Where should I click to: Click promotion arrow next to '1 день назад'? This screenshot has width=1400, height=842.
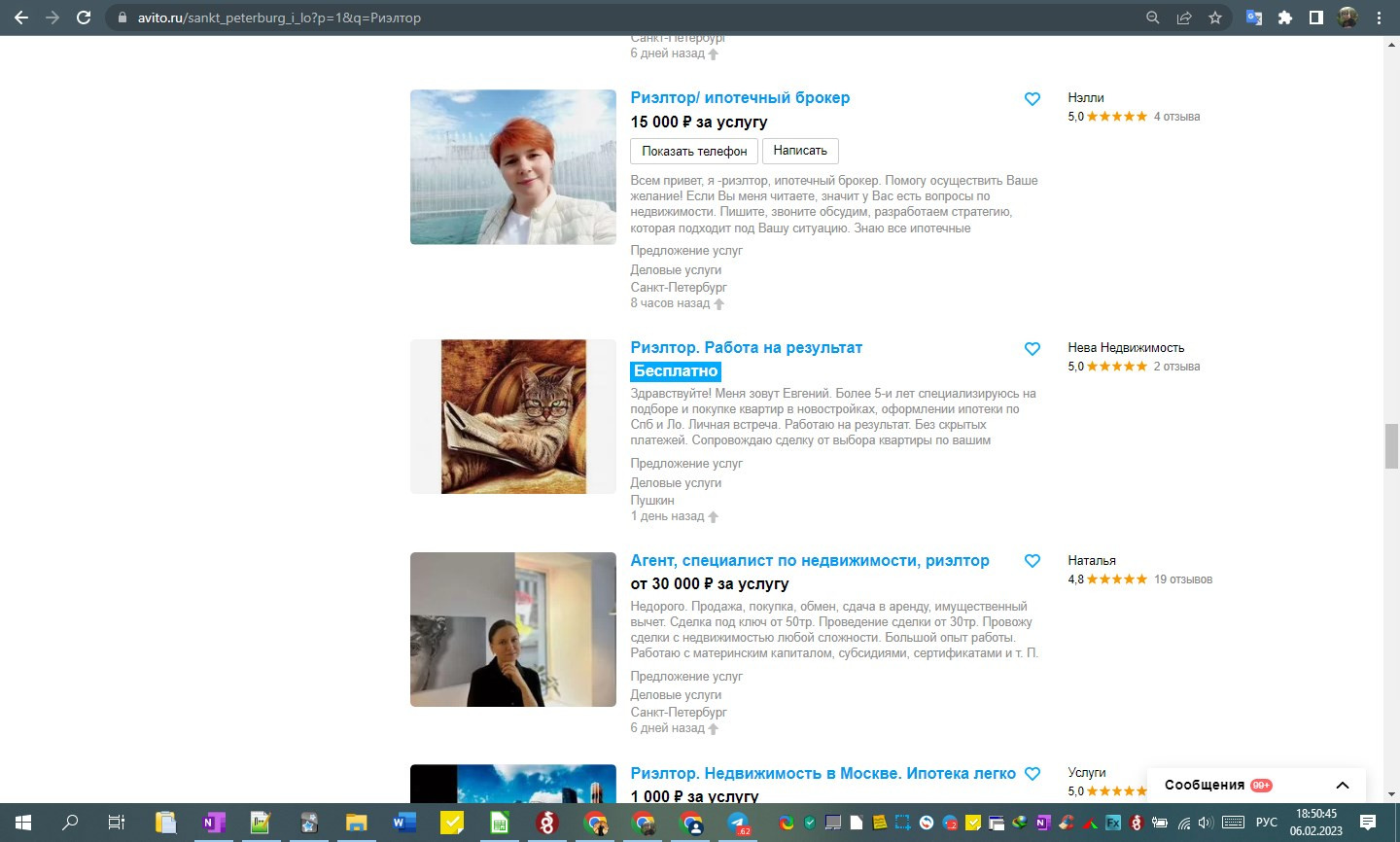click(x=714, y=517)
